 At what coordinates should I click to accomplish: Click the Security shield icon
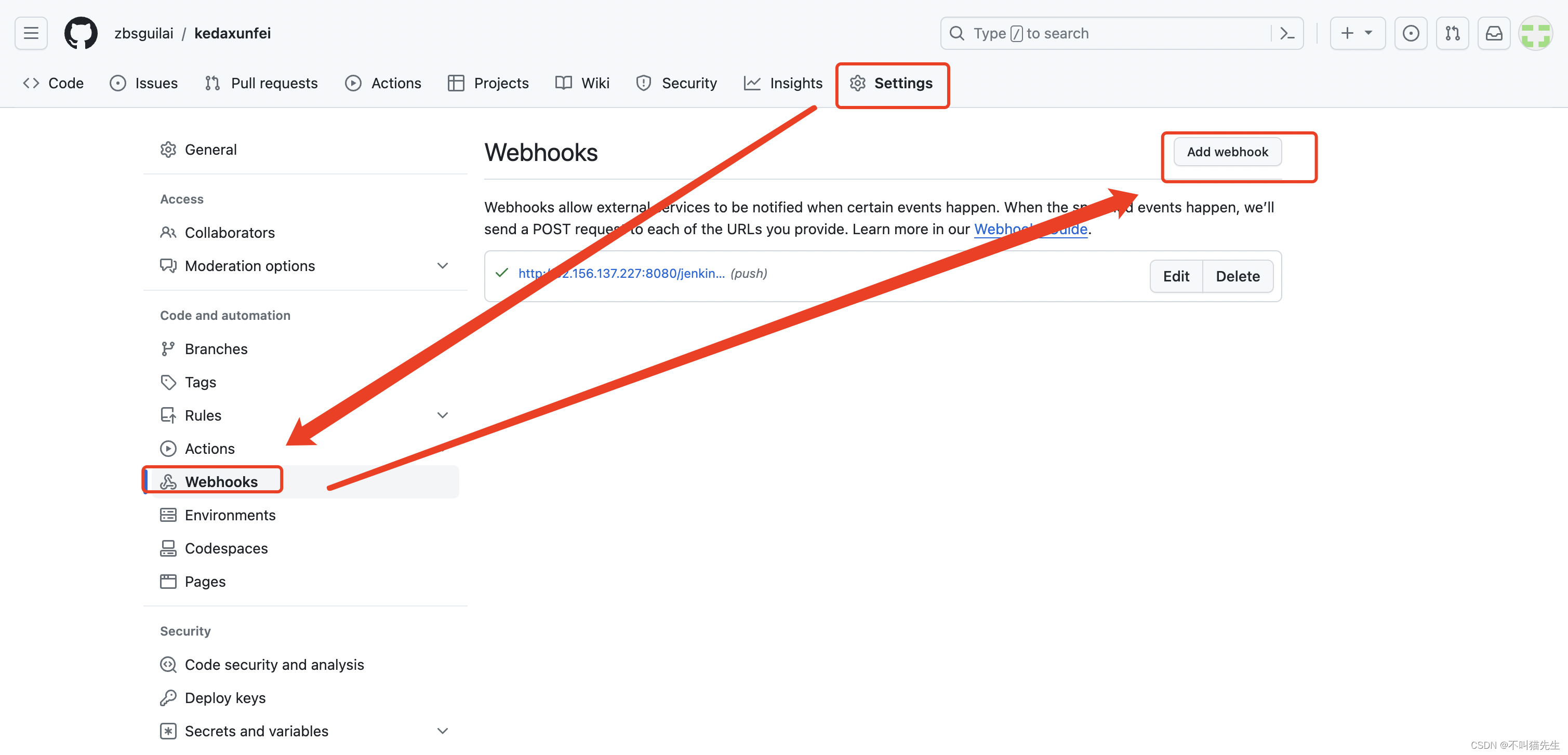643,83
